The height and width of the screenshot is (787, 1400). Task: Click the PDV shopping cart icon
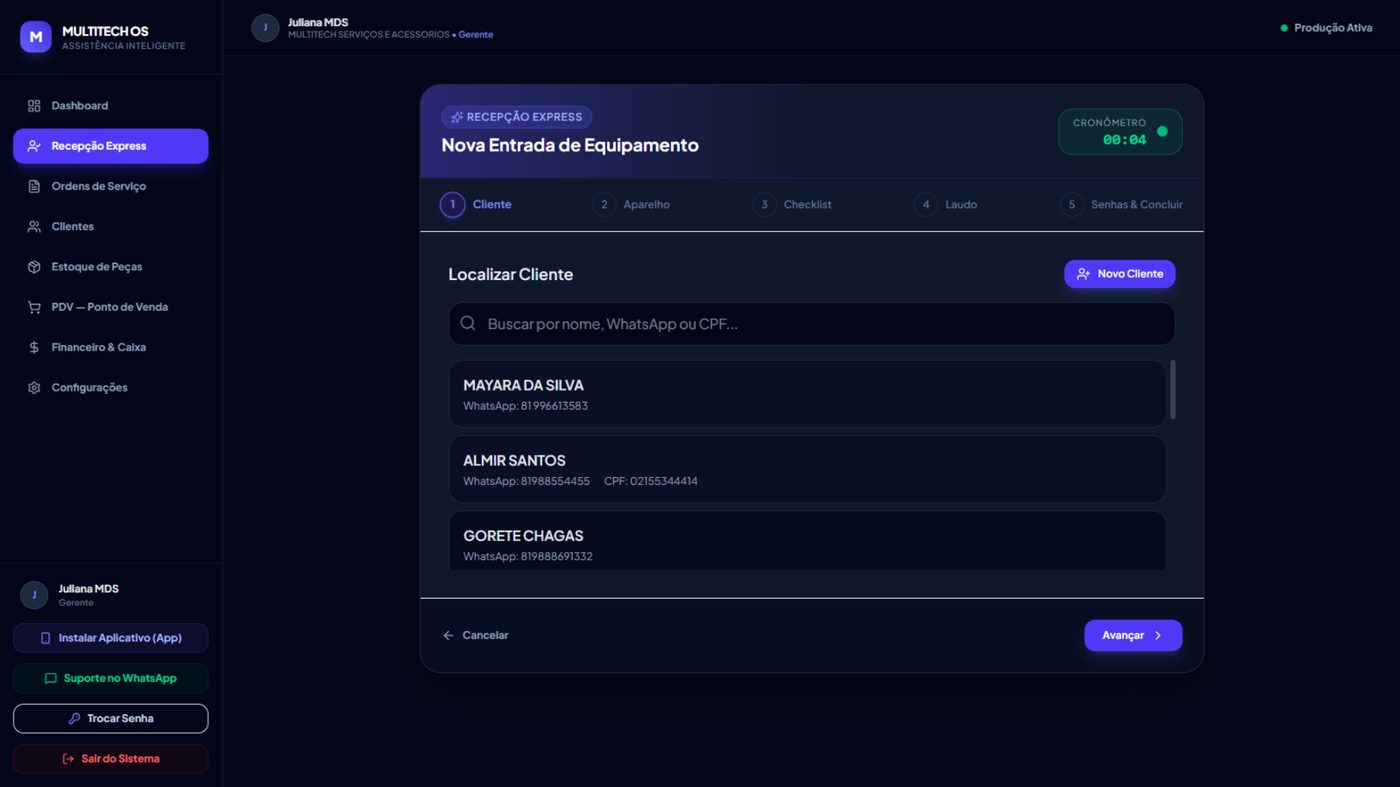(x=34, y=307)
